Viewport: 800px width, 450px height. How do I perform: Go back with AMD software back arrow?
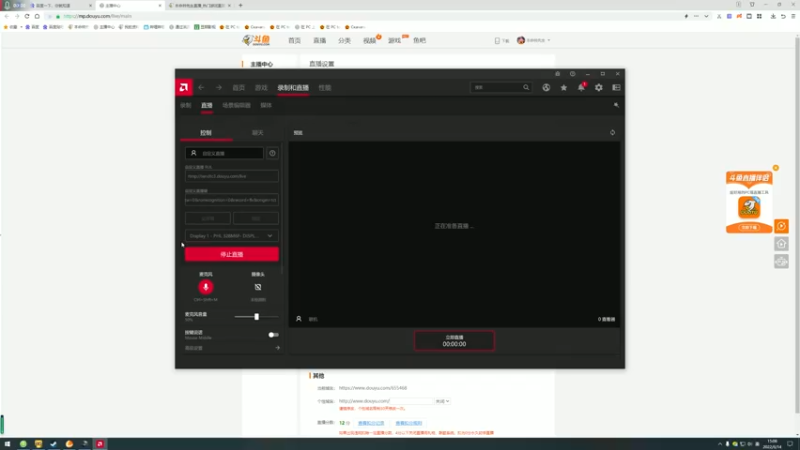coord(201,87)
